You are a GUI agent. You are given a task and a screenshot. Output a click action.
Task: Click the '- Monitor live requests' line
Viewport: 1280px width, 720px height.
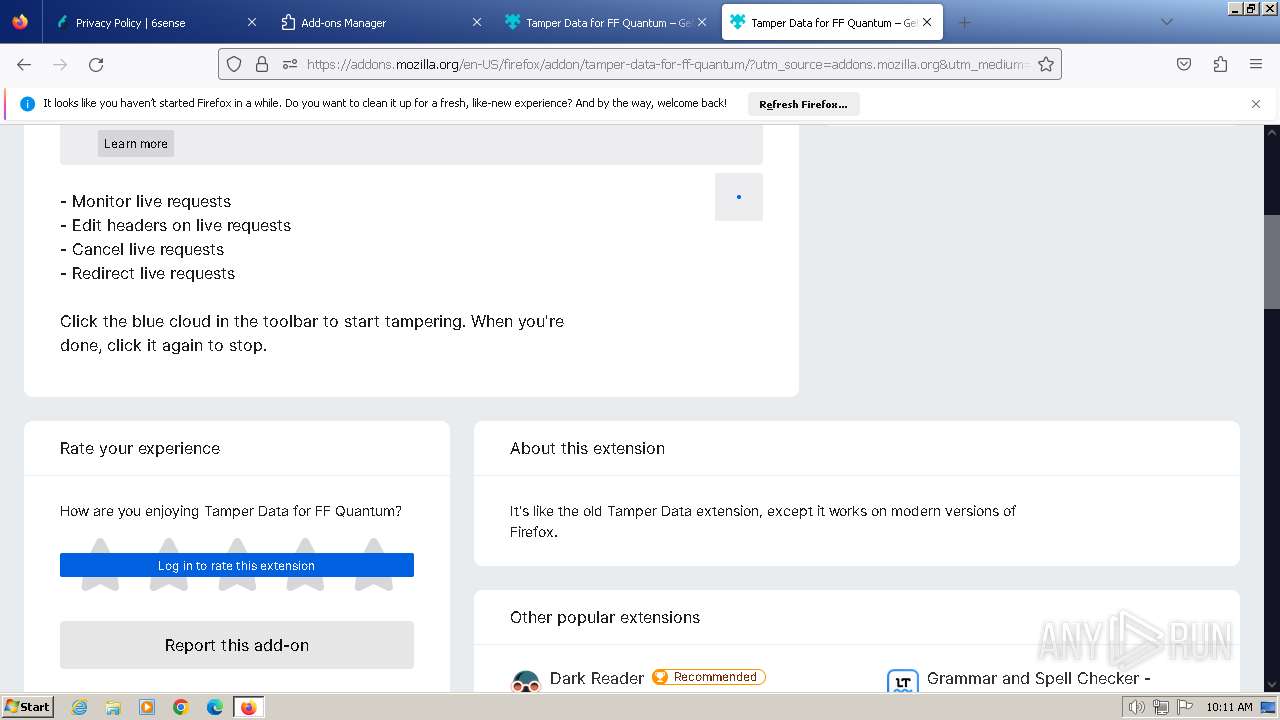click(146, 201)
